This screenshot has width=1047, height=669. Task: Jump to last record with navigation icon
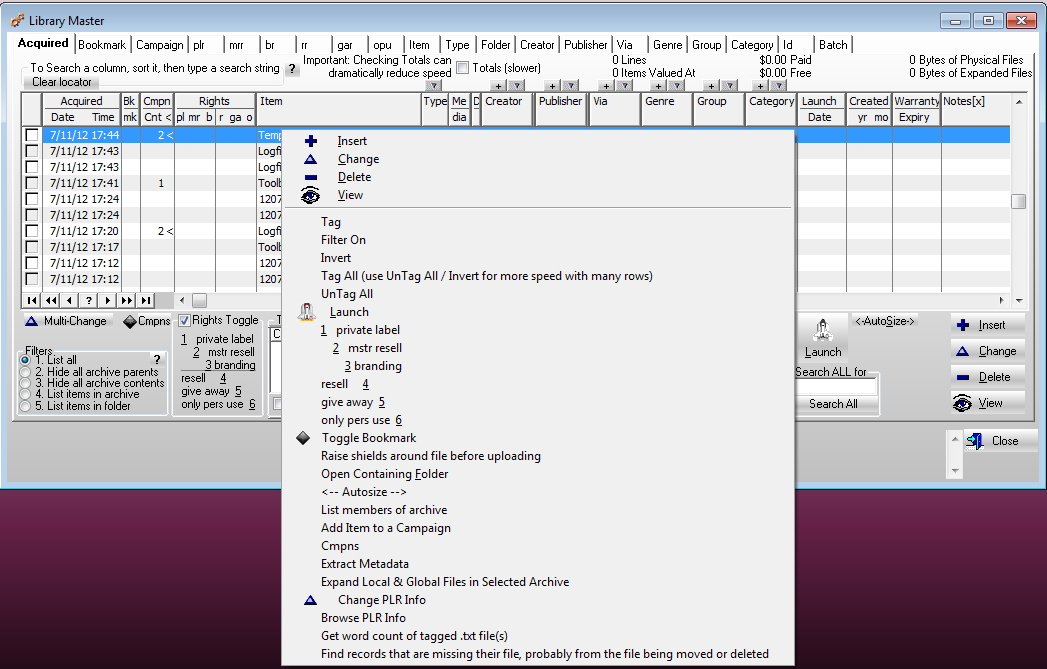tap(145, 300)
